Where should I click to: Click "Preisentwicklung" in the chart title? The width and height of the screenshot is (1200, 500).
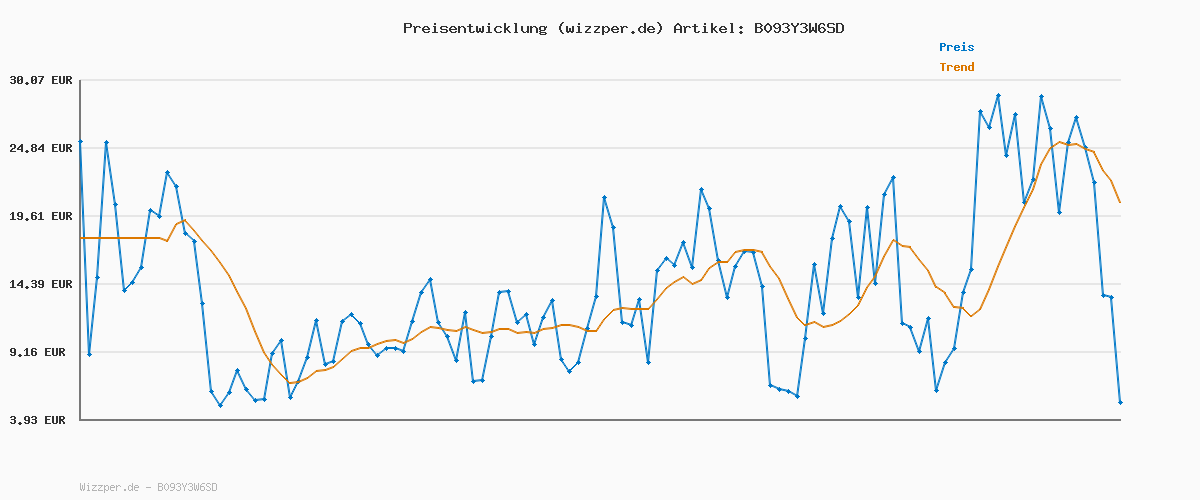tap(470, 28)
